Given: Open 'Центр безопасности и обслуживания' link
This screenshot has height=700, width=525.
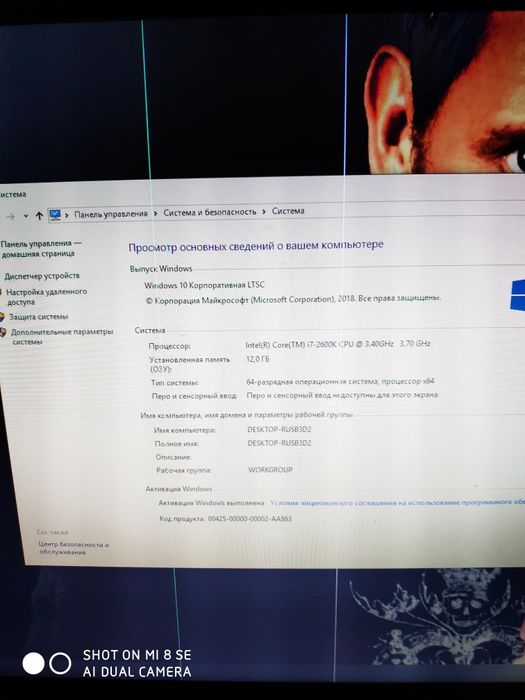Looking at the screenshot, I should [74, 548].
